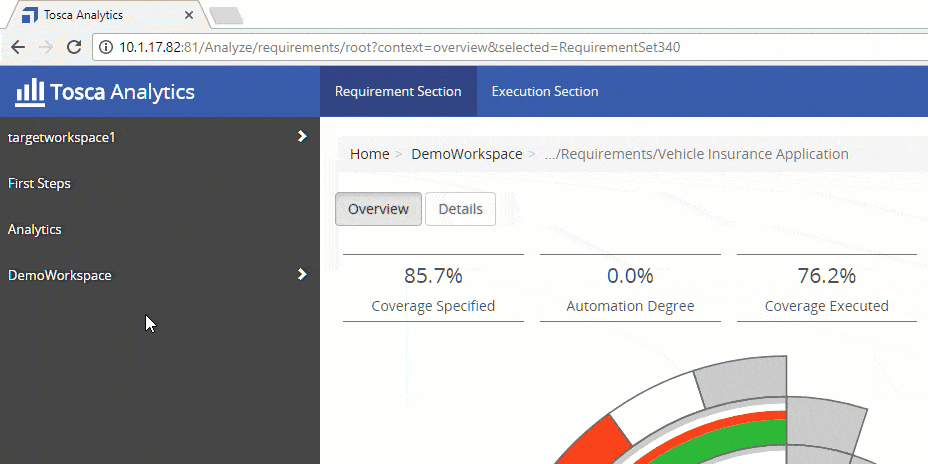Image resolution: width=928 pixels, height=464 pixels.
Task: Go to Home in the breadcrumb
Action: (369, 154)
